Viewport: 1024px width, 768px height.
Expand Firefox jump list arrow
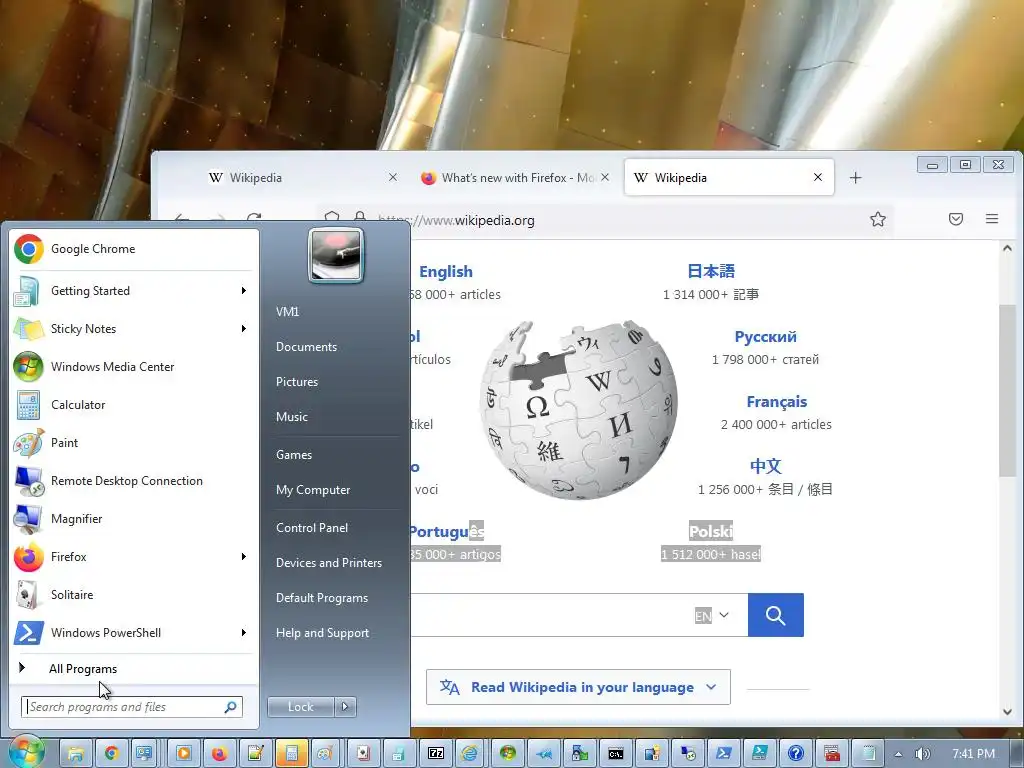[x=244, y=556]
